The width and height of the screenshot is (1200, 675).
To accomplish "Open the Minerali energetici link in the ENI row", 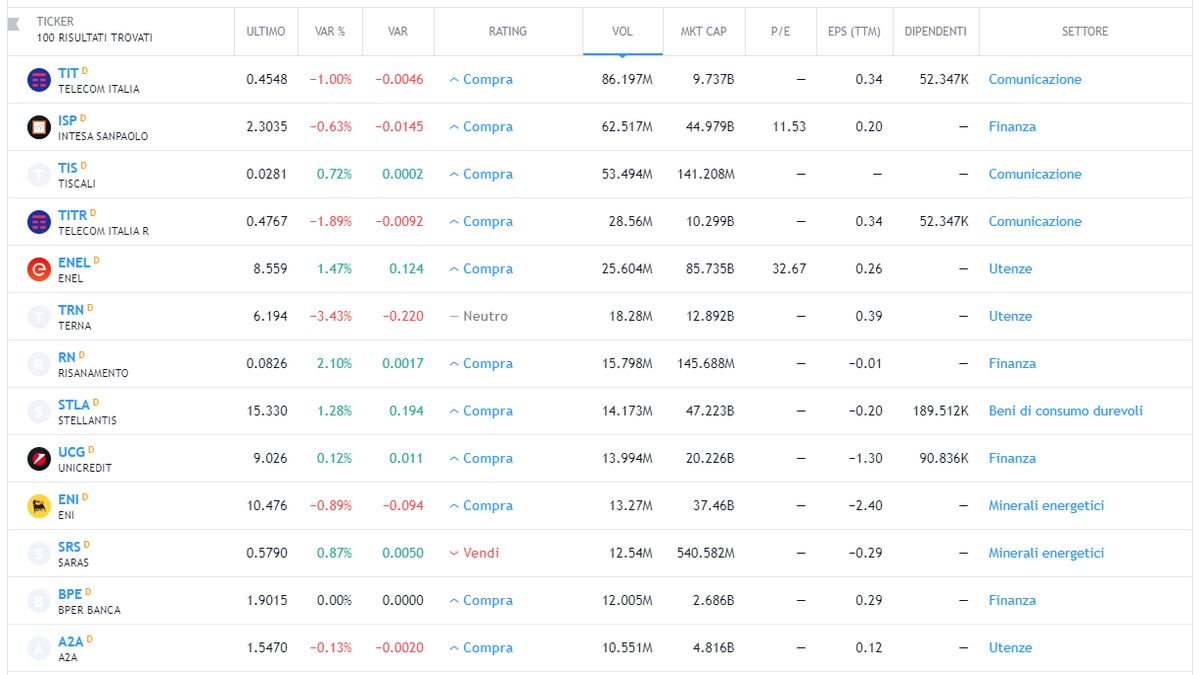I will point(1047,506).
